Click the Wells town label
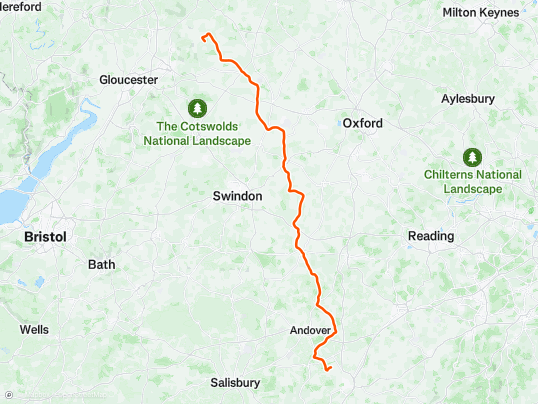Screen dimensions: 538x404 34,330
